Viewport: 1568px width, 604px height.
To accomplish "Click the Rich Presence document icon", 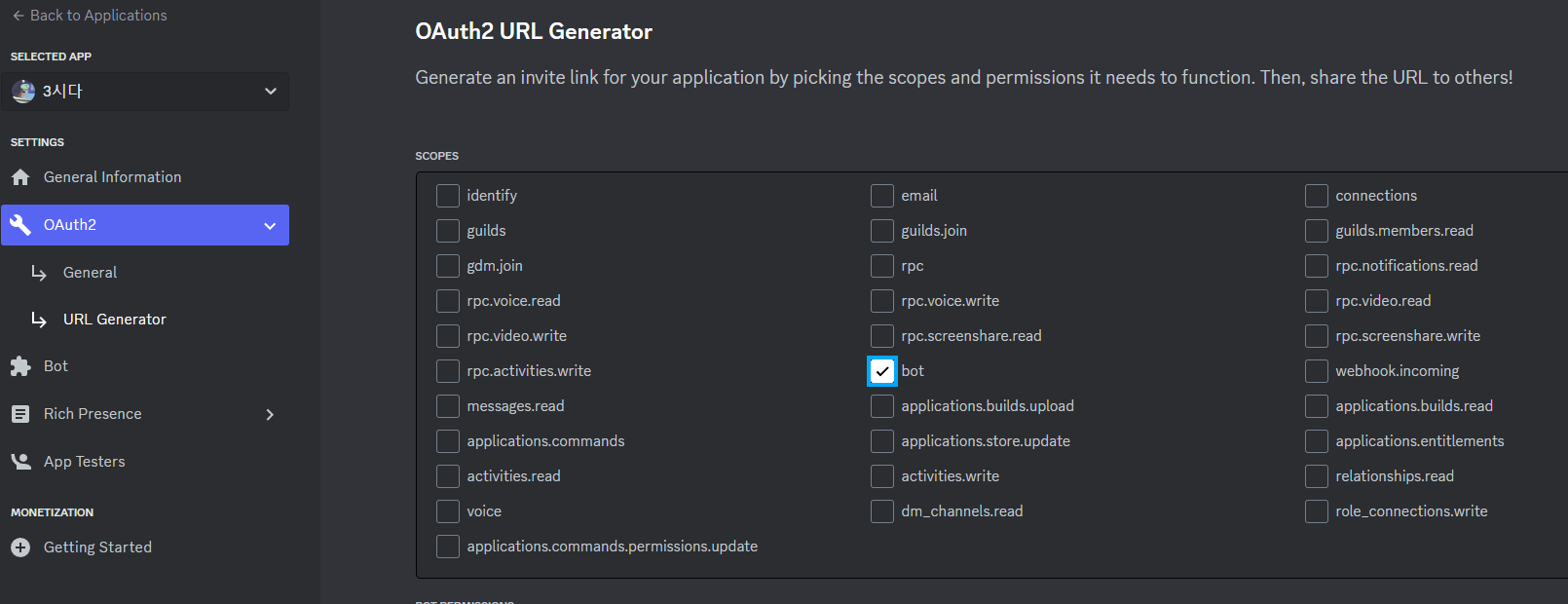I will pyautogui.click(x=20, y=414).
